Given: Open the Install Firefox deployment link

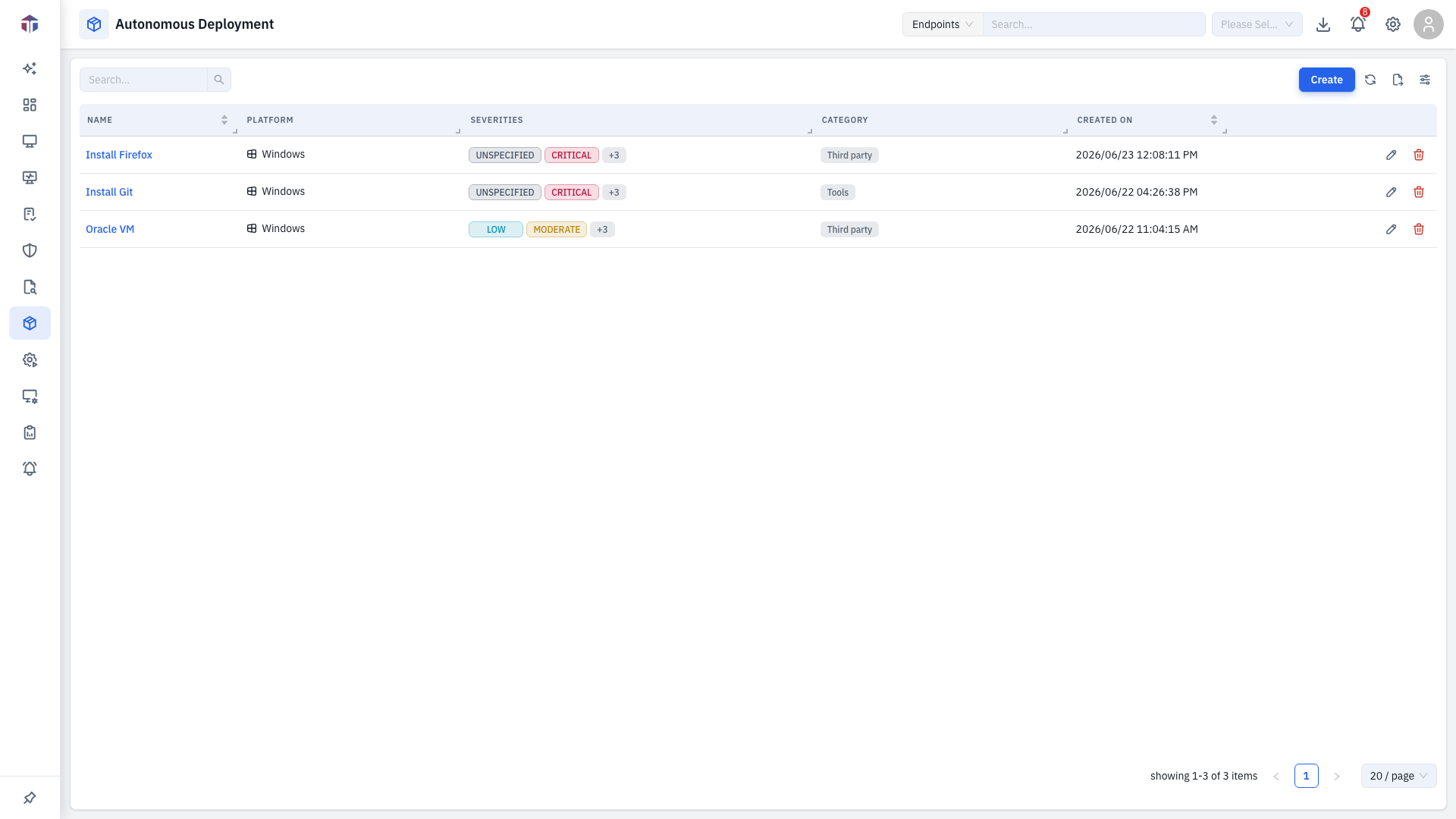Looking at the screenshot, I should point(119,155).
